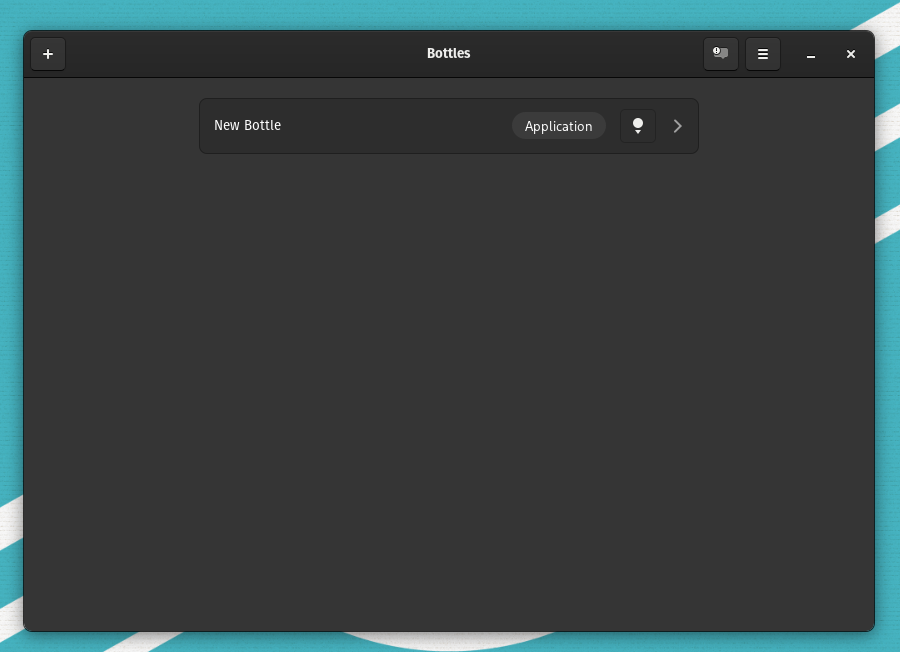Screen dimensions: 900x652
Task: Expand New Bottle details with the chevron arrow
Action: [677, 126]
